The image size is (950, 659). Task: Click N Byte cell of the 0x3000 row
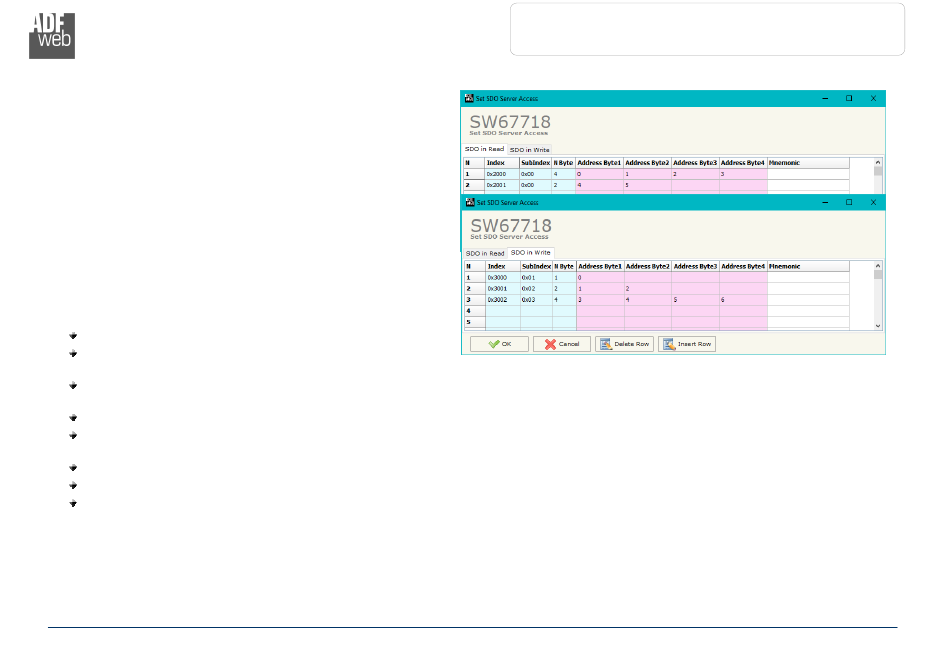click(x=564, y=277)
